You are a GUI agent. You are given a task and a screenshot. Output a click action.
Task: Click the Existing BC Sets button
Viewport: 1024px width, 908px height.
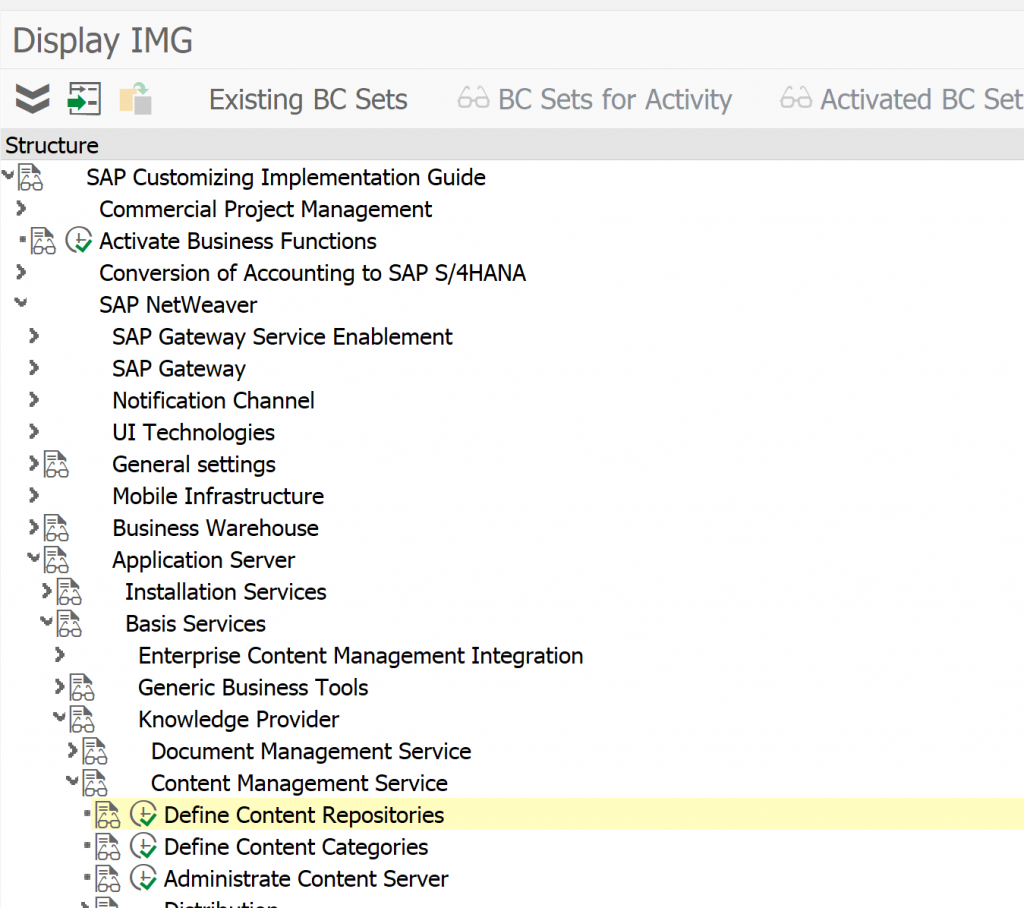308,100
